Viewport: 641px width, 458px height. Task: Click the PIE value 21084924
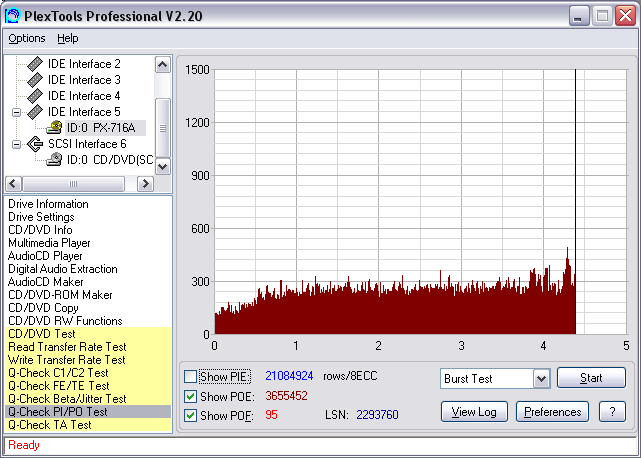coord(289,376)
